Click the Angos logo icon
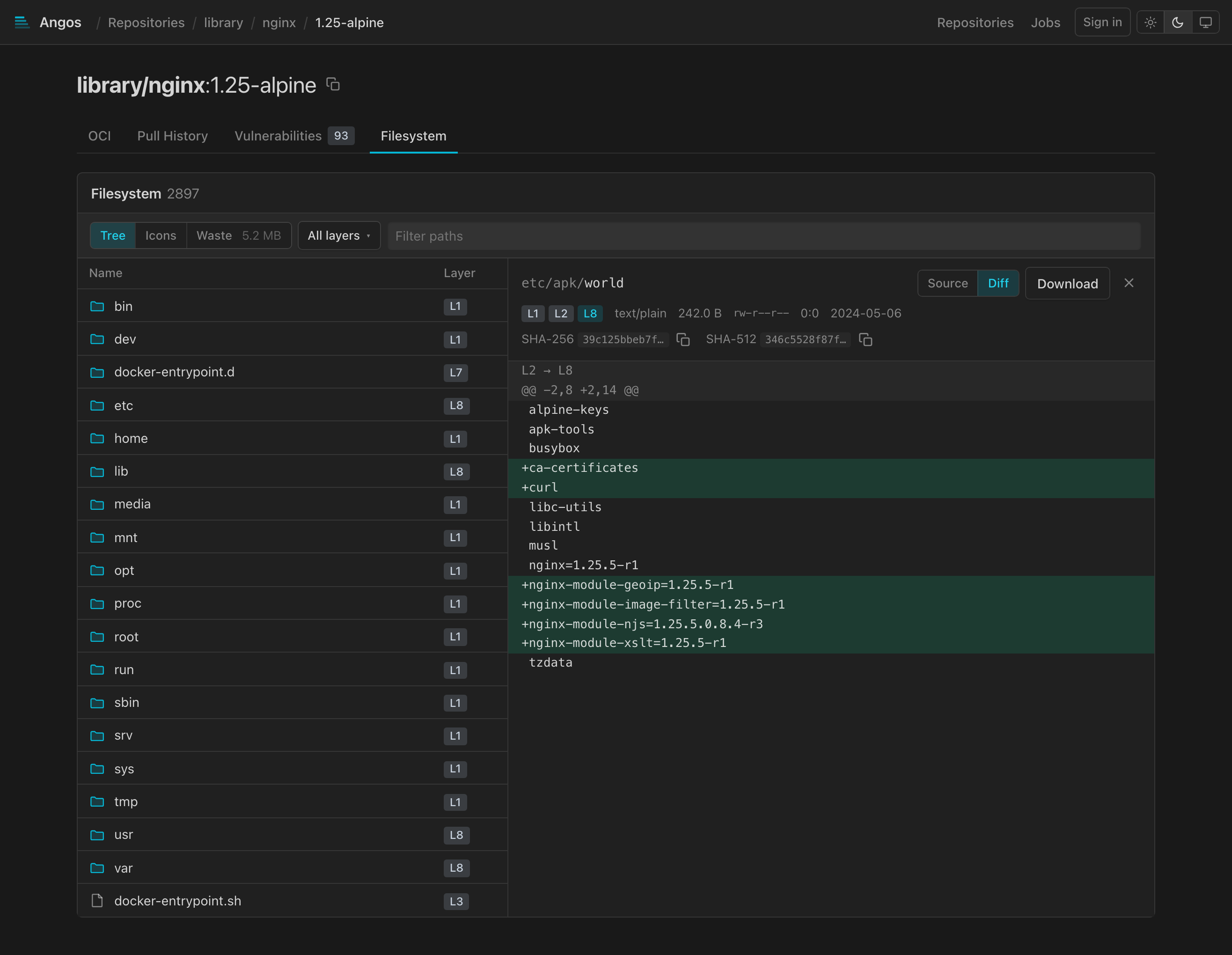 (x=22, y=22)
